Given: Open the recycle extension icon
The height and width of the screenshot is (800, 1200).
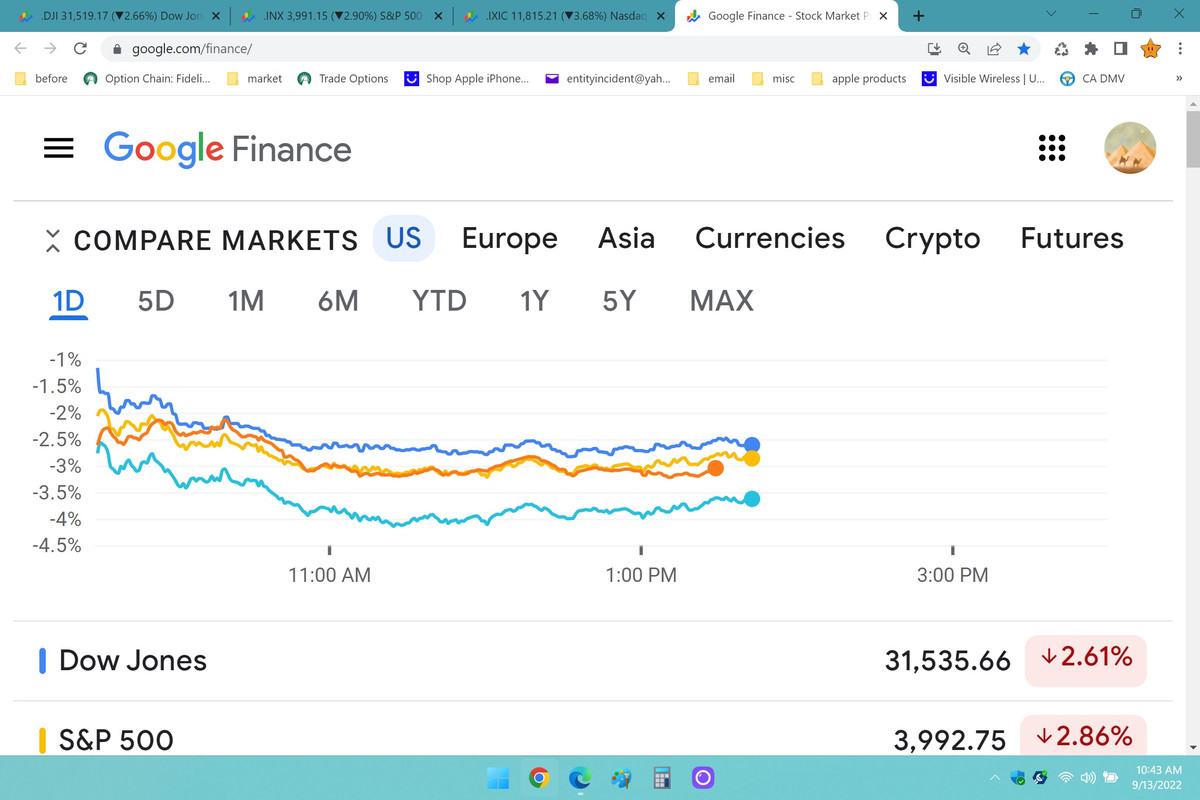Looking at the screenshot, I should (x=1062, y=48).
